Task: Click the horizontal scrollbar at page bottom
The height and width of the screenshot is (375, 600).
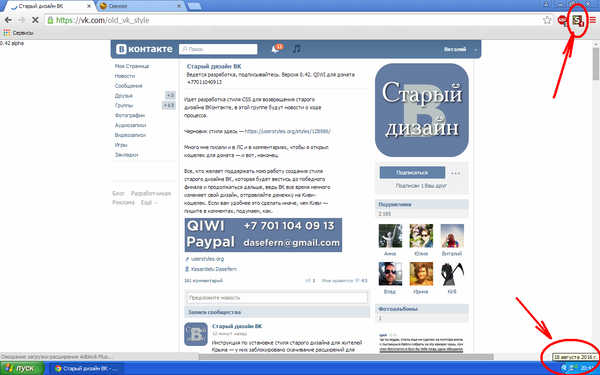Action: click(346, 357)
